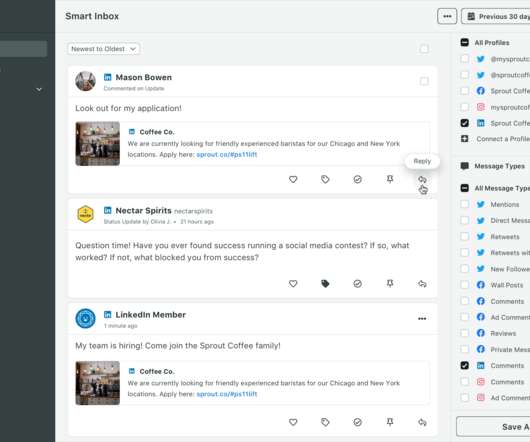Open coffee shop image in LinkedIn Member post

point(98,383)
